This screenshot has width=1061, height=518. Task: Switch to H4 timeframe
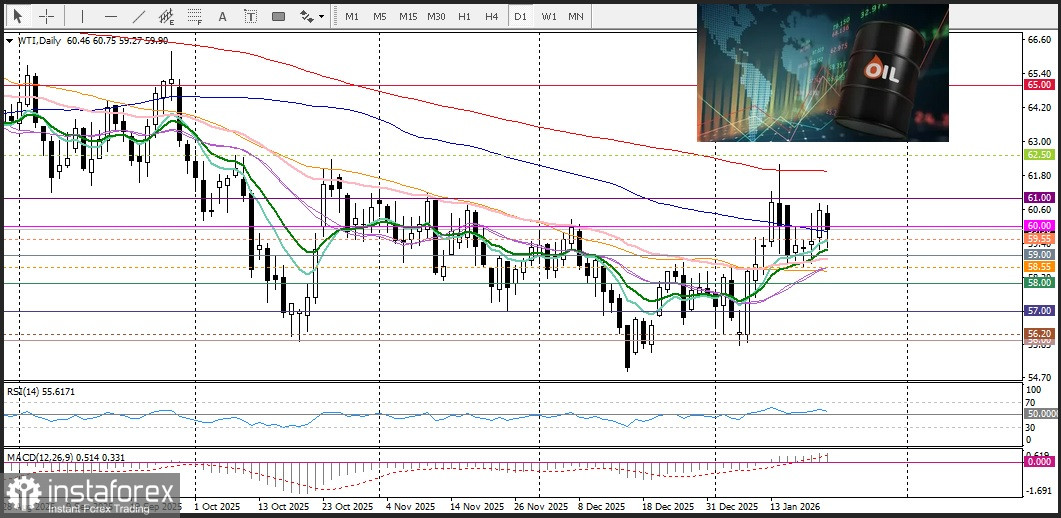tap(491, 16)
